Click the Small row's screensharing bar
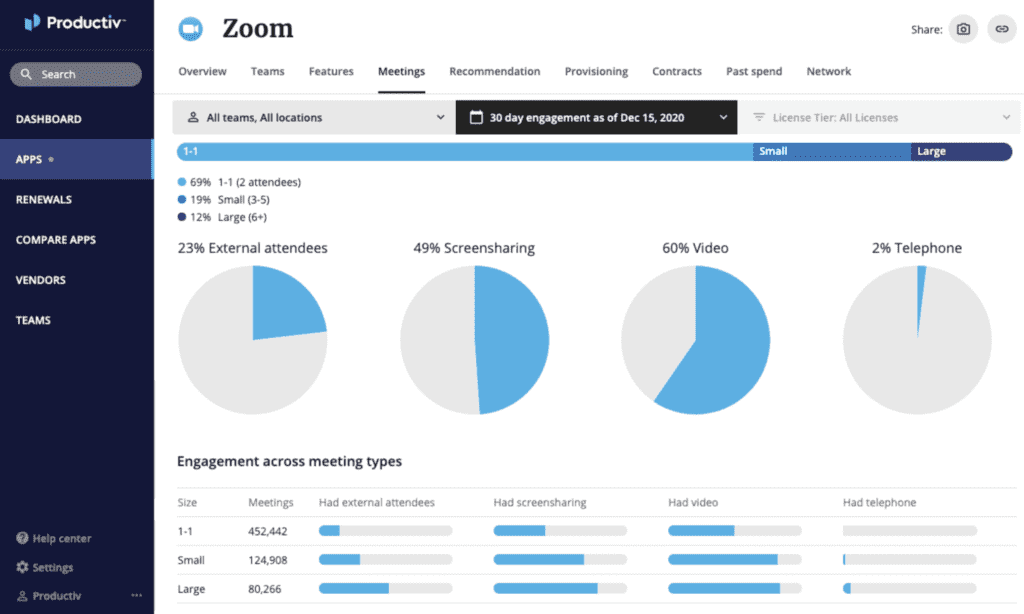Viewport: 1024px width, 614px height. pos(560,560)
